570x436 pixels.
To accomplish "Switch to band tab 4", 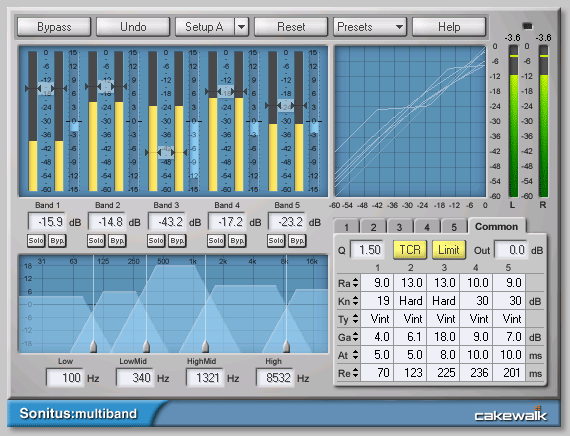I will coord(427,227).
